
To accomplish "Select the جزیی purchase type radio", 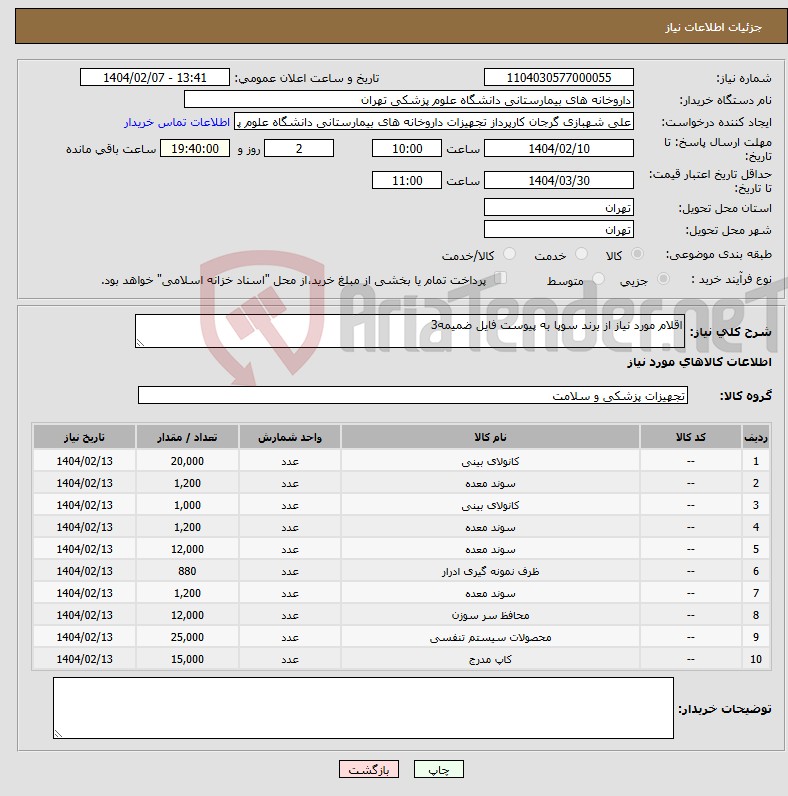I will click(x=663, y=279).
